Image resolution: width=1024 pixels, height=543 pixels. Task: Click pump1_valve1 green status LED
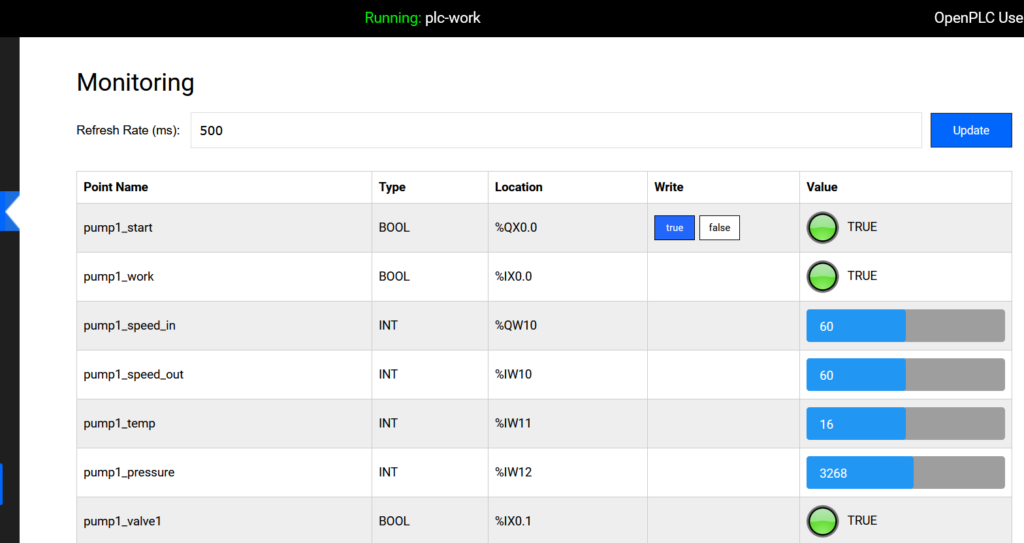(822, 521)
